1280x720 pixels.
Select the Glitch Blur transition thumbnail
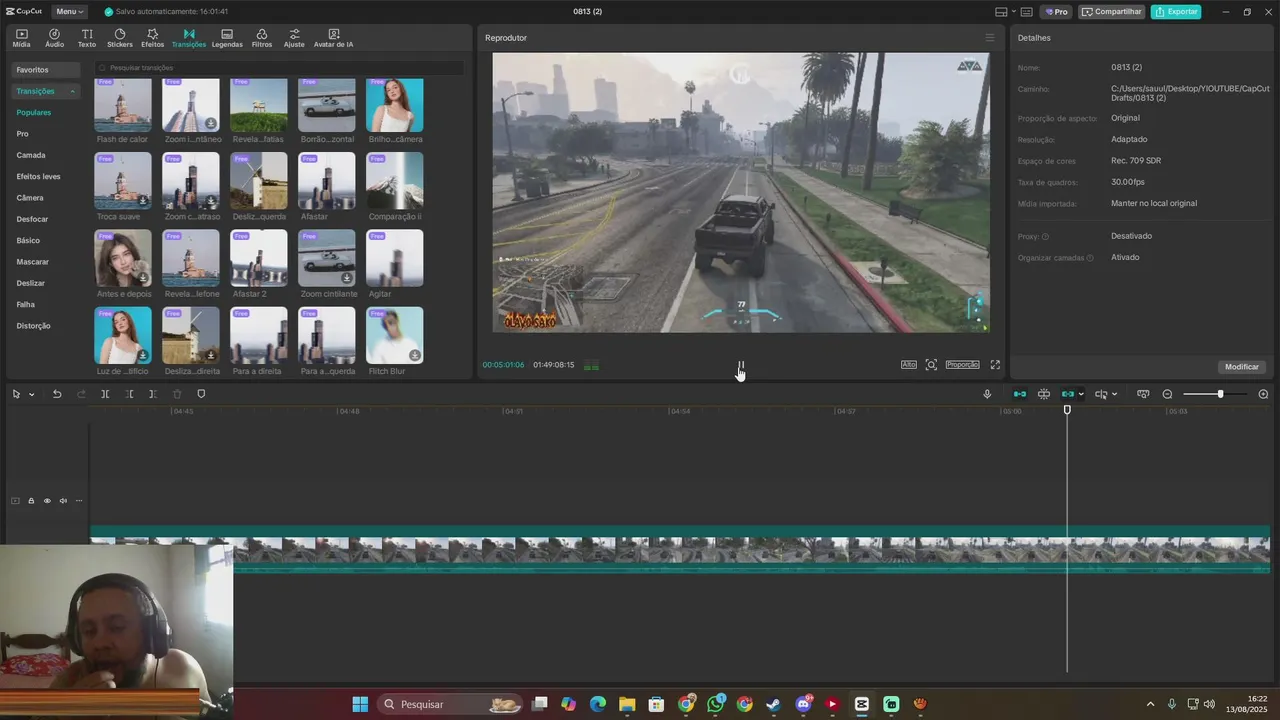coord(395,335)
